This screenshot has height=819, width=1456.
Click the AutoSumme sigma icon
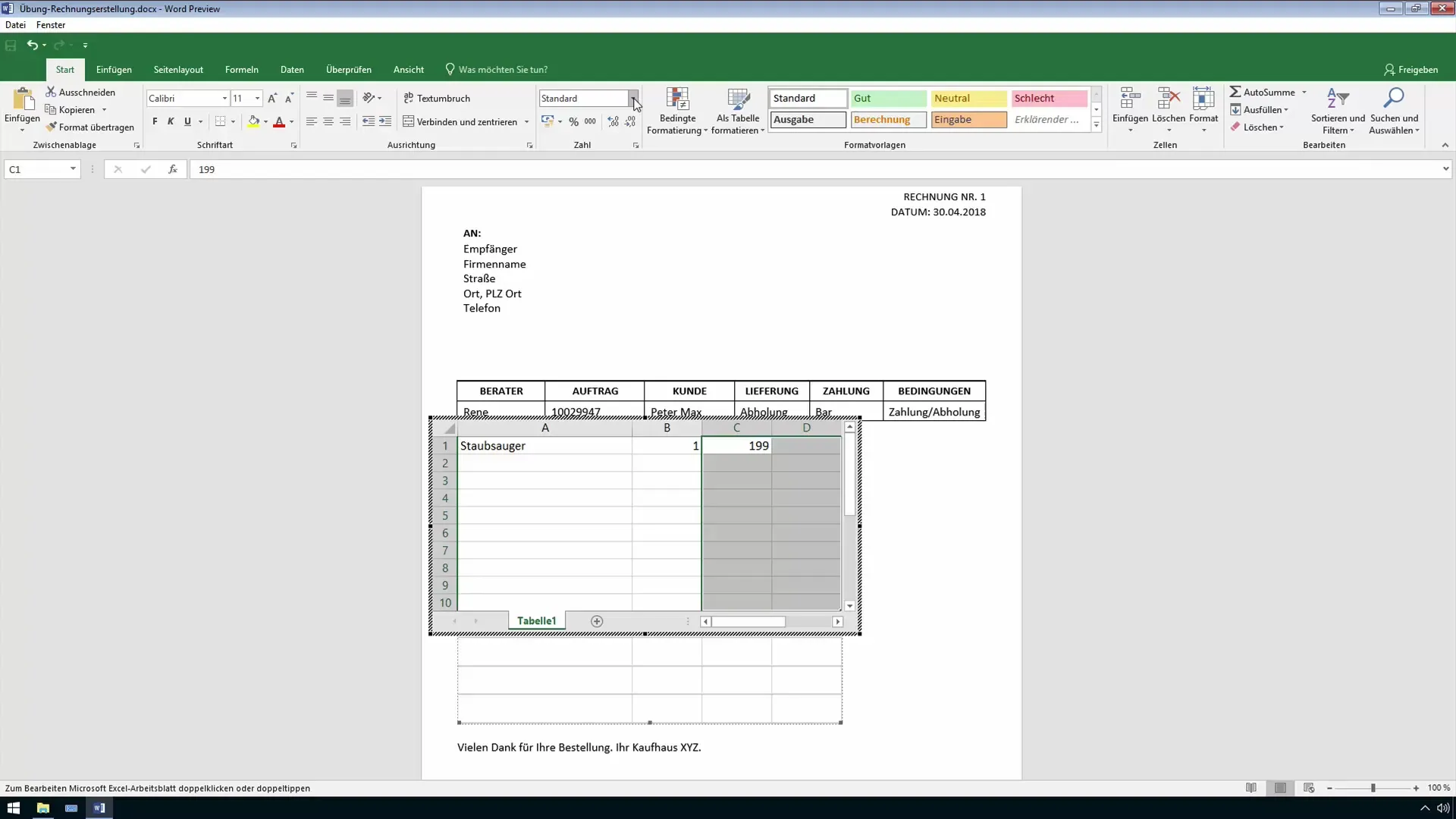1235,92
